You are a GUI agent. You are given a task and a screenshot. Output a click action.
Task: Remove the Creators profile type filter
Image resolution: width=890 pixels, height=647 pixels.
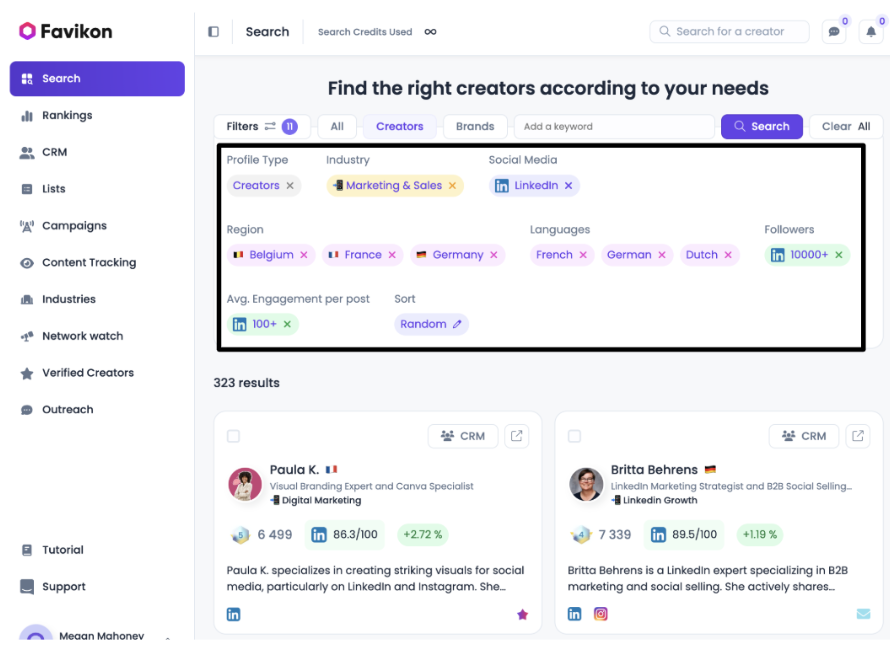point(290,186)
